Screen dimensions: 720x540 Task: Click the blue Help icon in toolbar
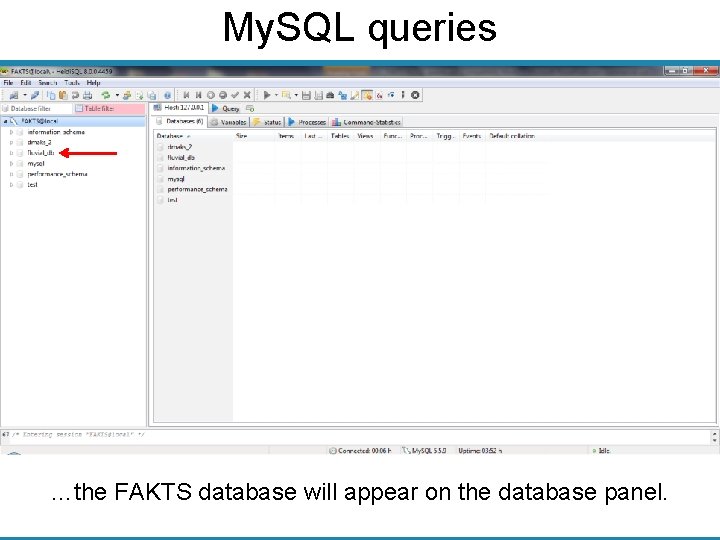167,95
